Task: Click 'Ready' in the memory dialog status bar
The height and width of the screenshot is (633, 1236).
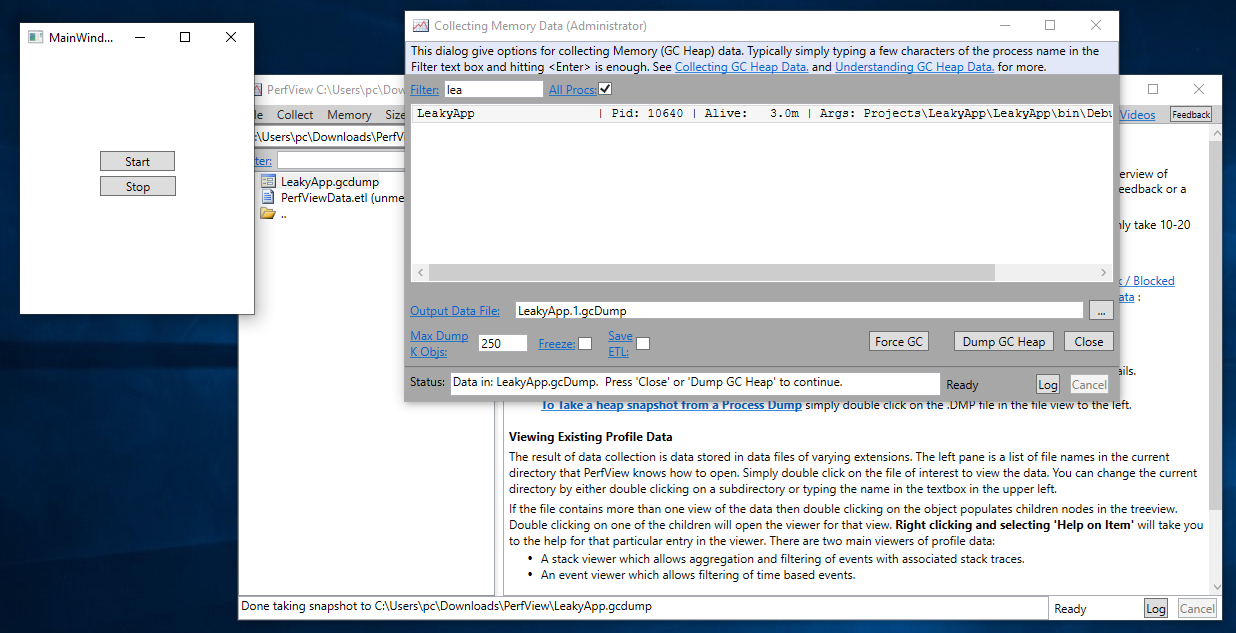Action: point(962,385)
